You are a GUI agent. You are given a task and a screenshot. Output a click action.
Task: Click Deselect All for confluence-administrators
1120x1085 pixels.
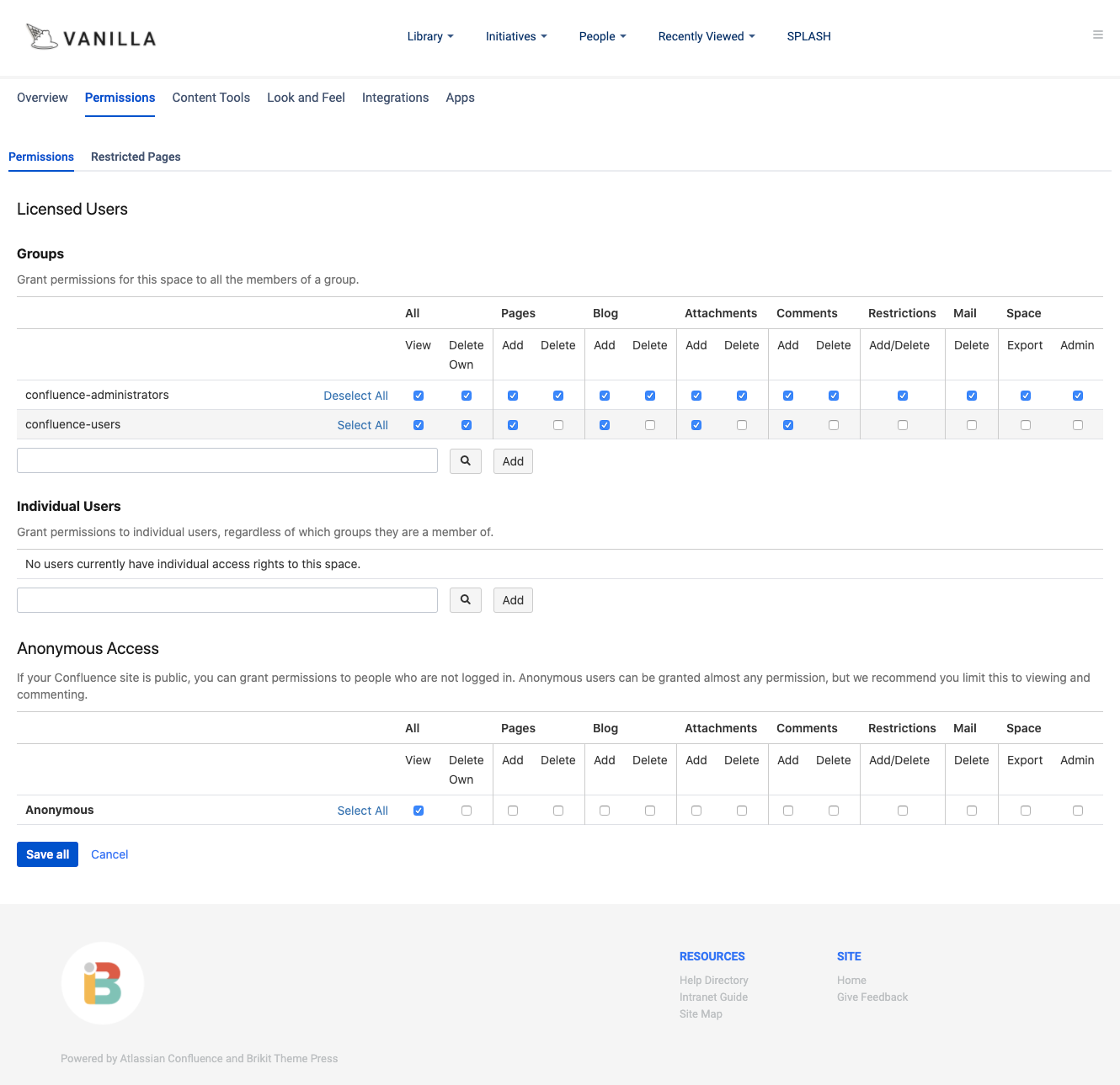(x=355, y=396)
